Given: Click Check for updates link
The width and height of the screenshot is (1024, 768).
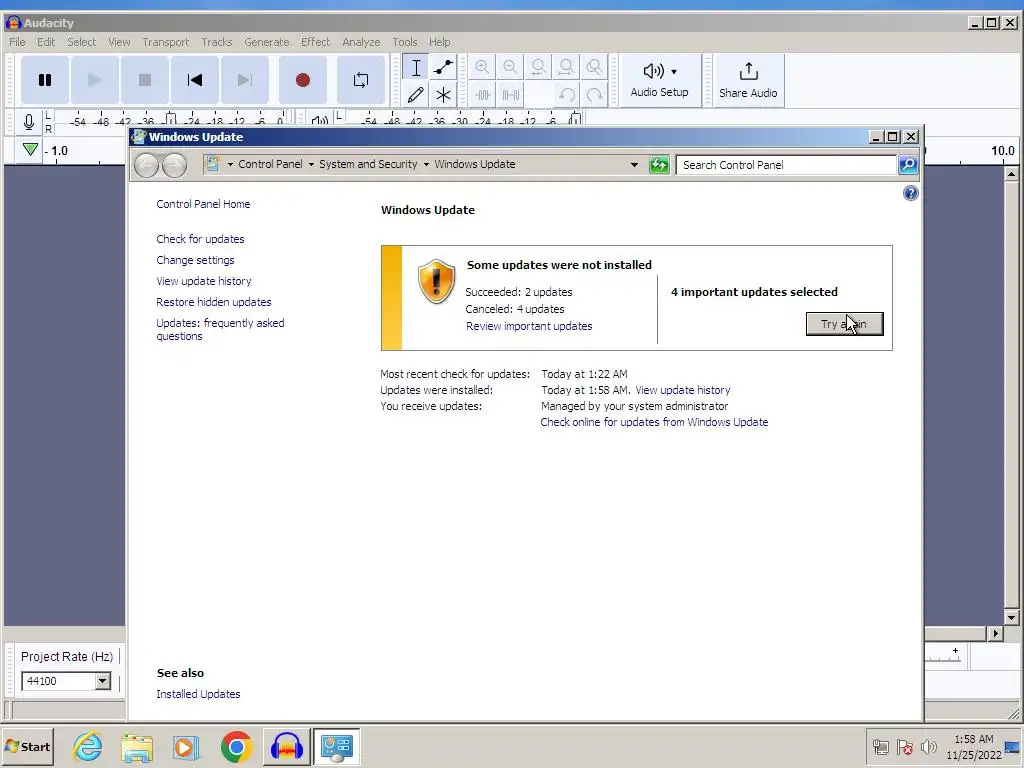Looking at the screenshot, I should (x=200, y=239).
